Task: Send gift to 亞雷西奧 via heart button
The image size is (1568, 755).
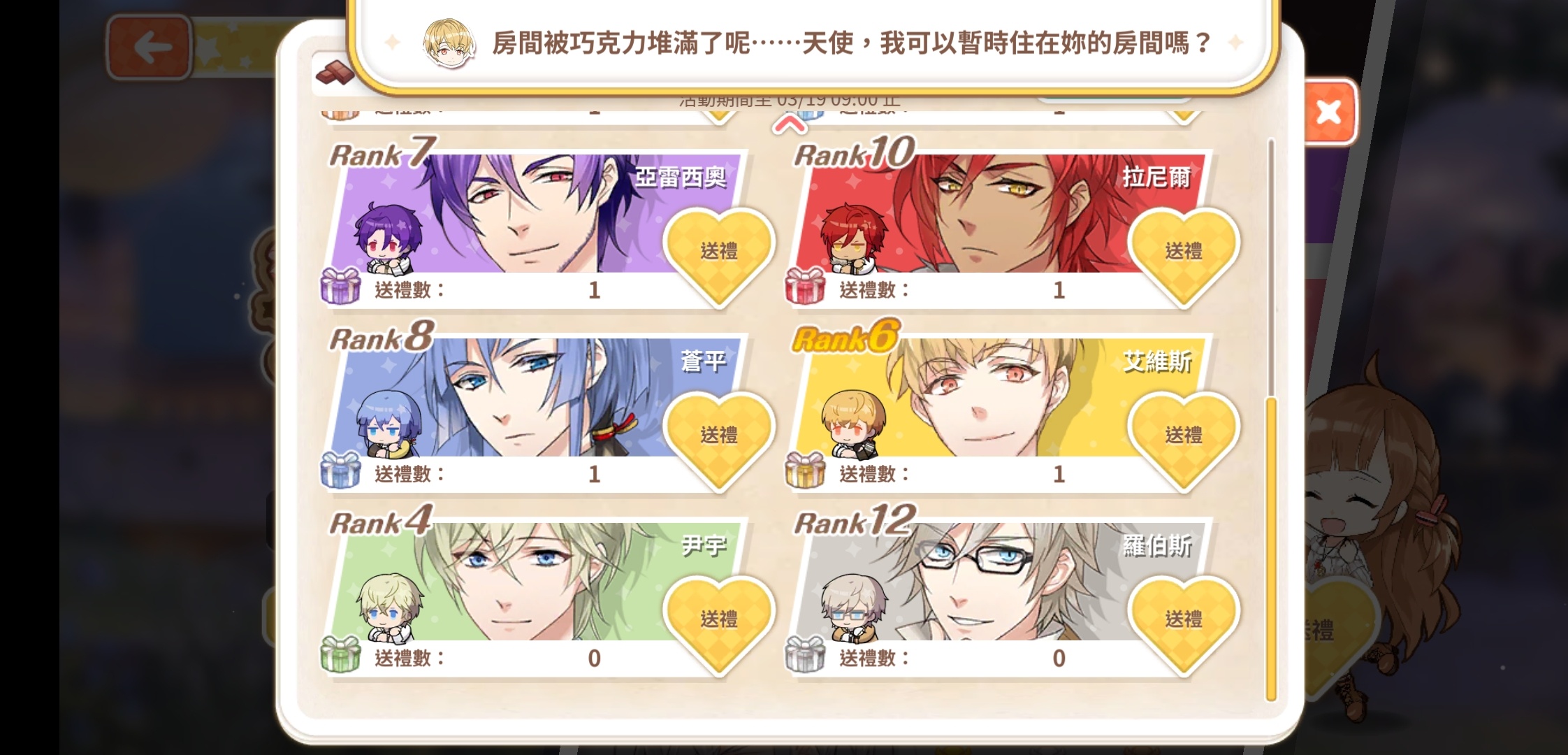Action: pos(719,254)
